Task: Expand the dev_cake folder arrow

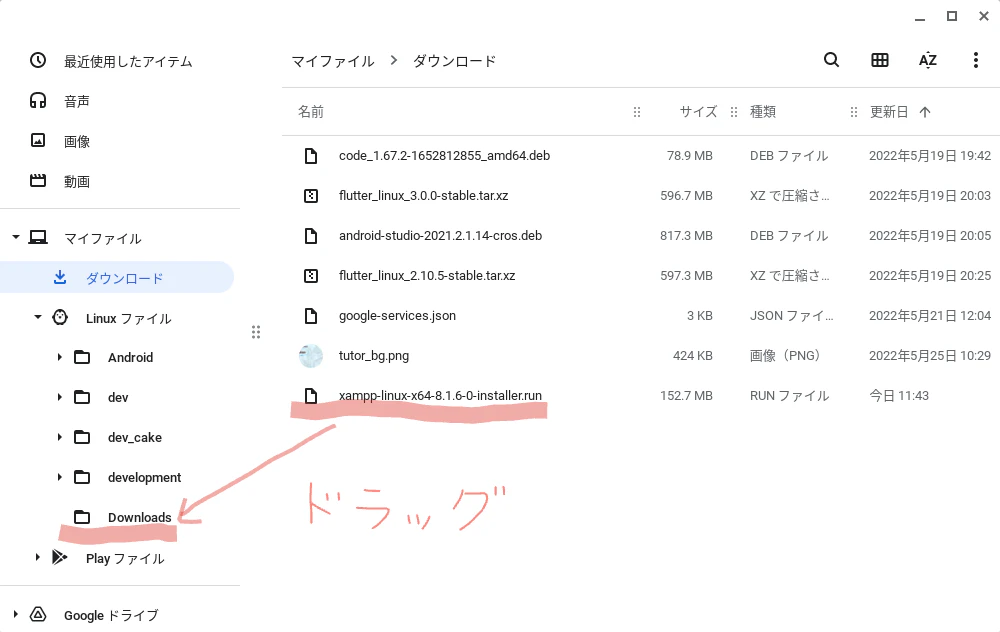Action: coord(59,437)
